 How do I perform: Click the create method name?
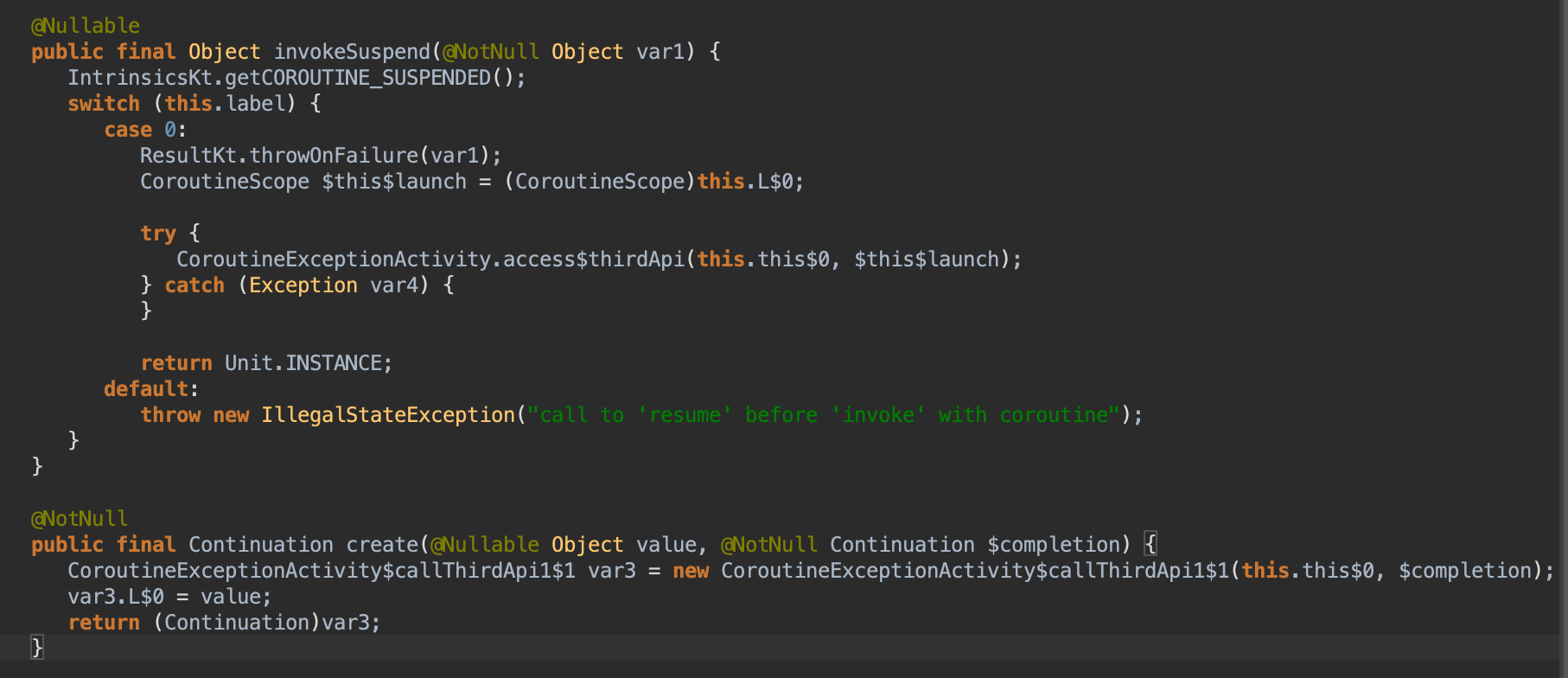(381, 545)
